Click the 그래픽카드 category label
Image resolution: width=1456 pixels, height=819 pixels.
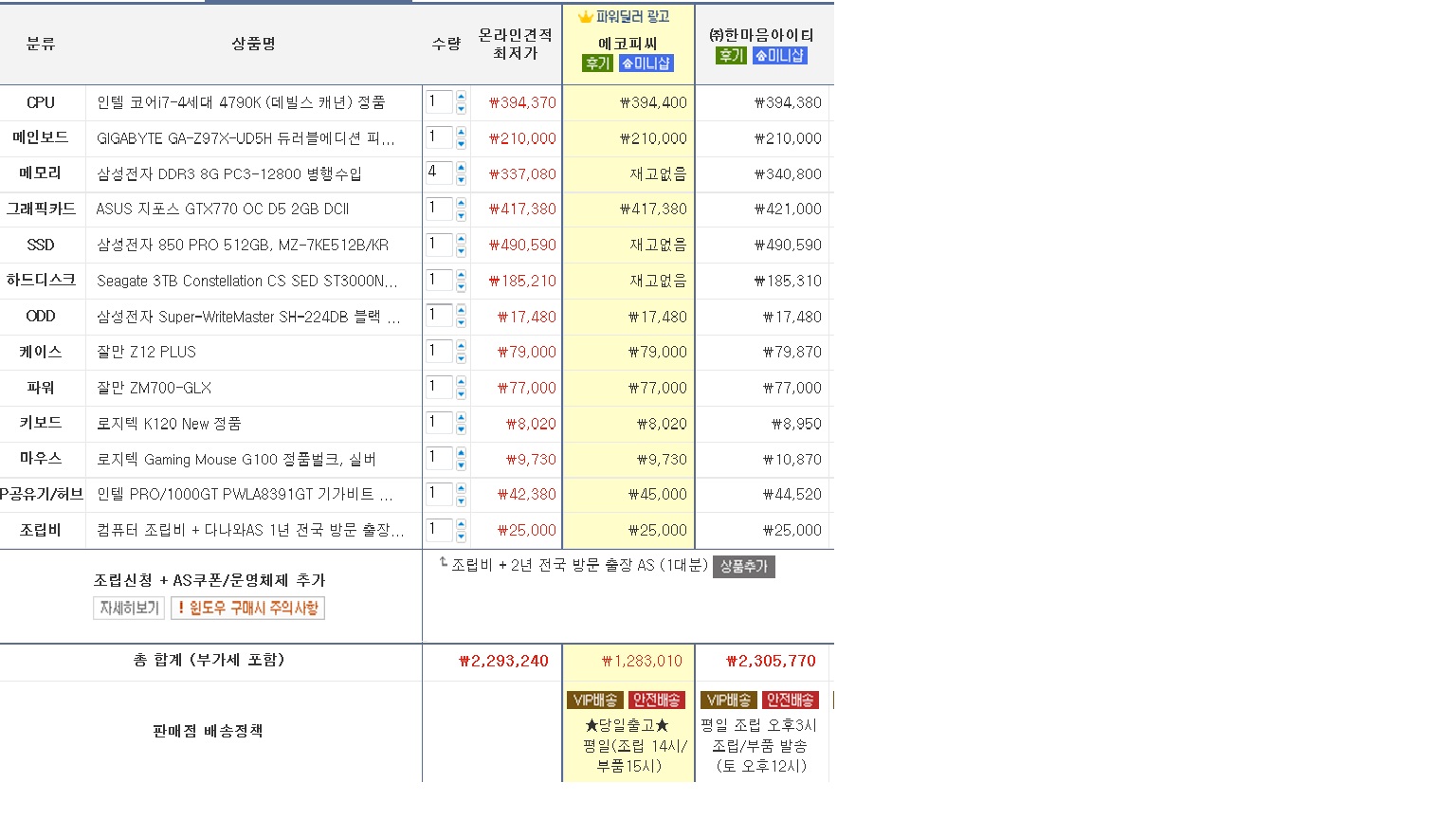point(41,209)
